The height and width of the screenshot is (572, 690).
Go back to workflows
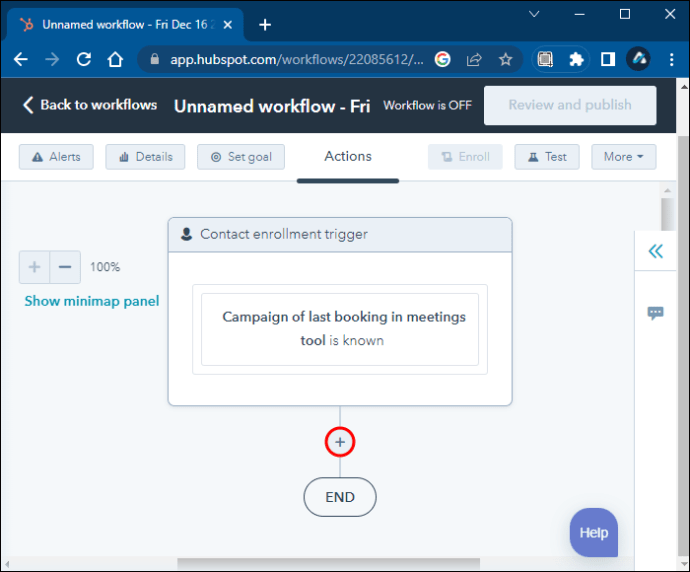tap(90, 105)
